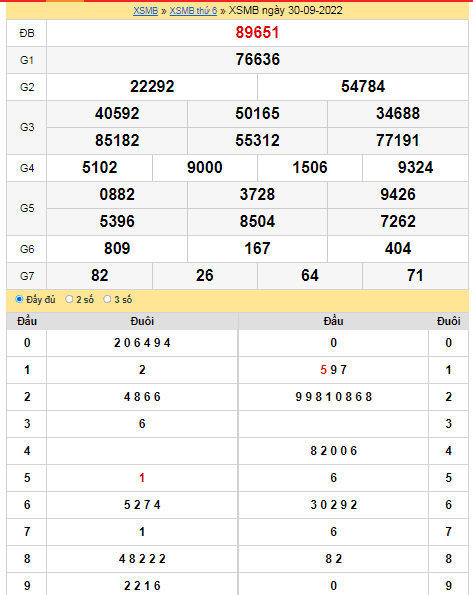The height and width of the screenshot is (595, 473).
Task: Open the XSMB breadcrumb link
Action: [145, 11]
